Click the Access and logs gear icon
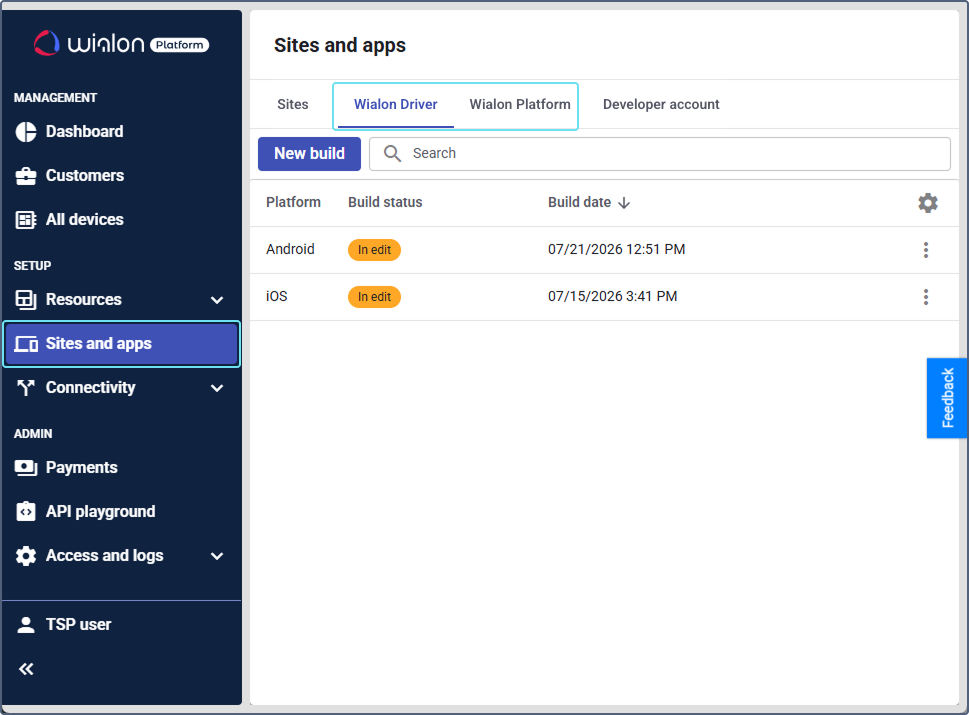Viewport: 969px width, 715px height. pos(26,556)
